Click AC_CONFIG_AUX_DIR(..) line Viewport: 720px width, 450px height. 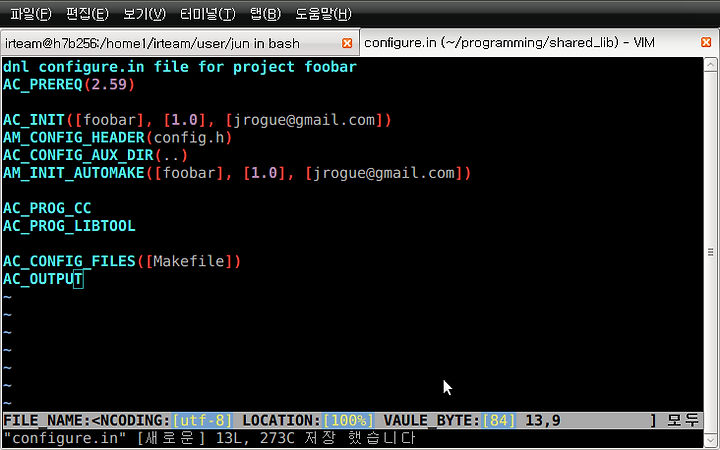point(96,155)
